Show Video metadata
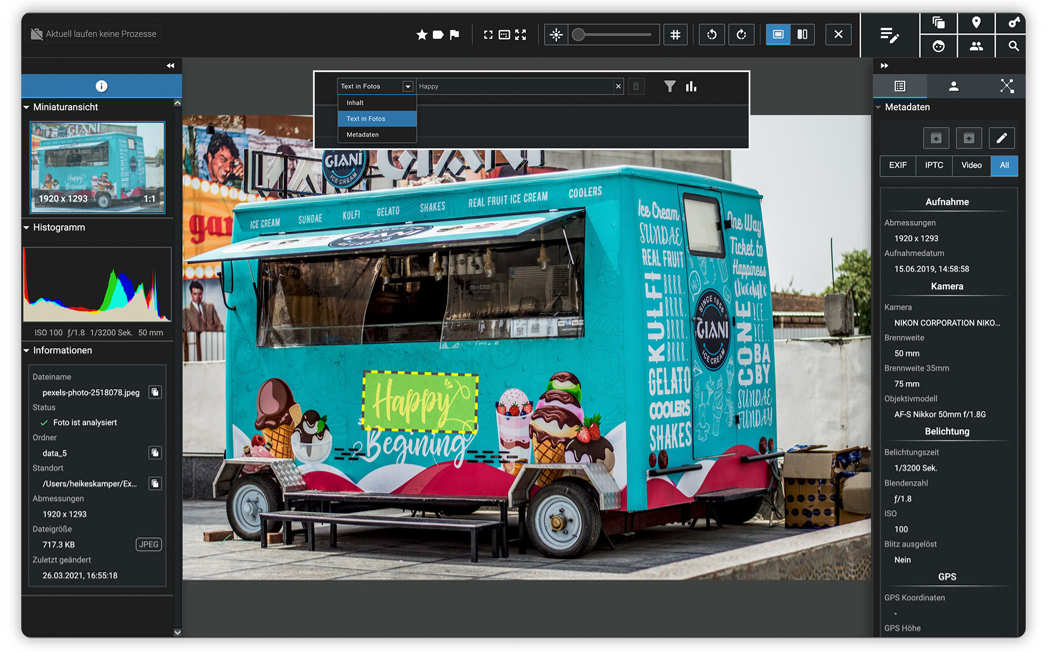Screen dimensions: 1047x652 (972, 165)
